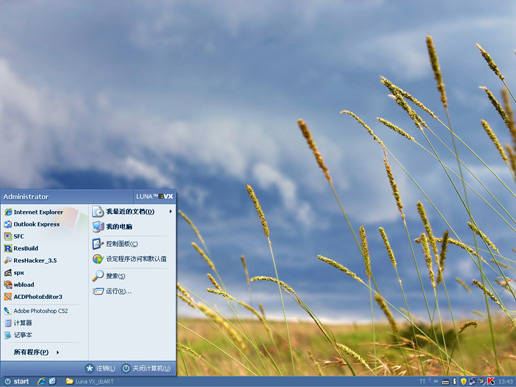The image size is (516, 387).
Task: Click the system clock showing 13:43
Action: (506, 381)
